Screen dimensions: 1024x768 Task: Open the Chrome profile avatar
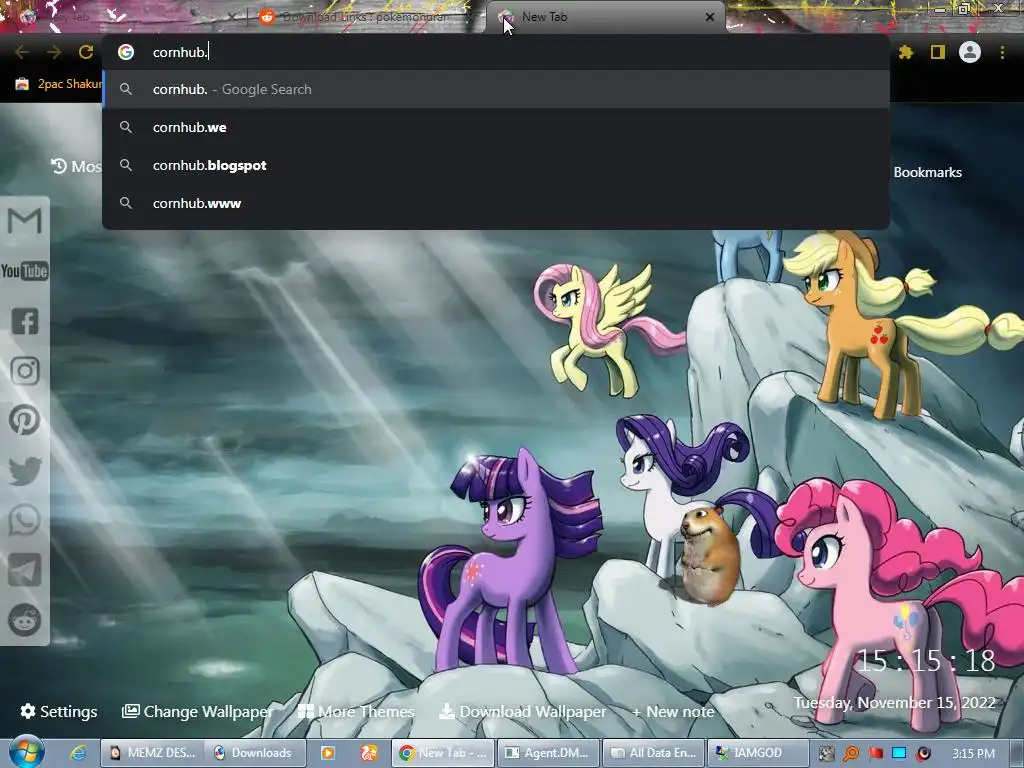(970, 52)
